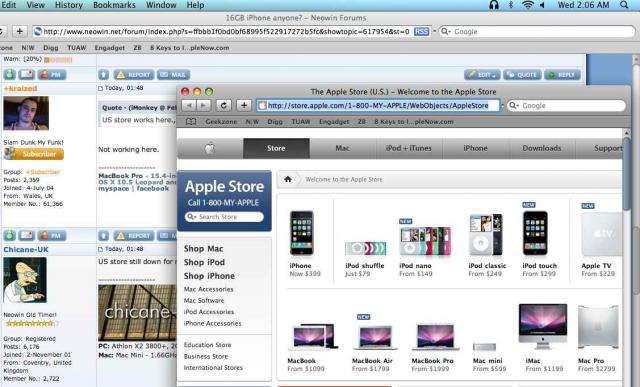
Task: Click kraized's avatar photo
Action: (x=26, y=113)
